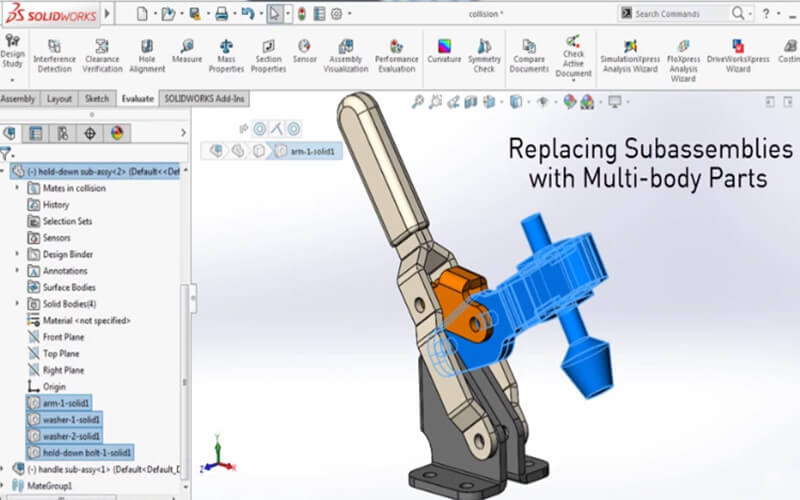Open the SOLIDWORKS menu flyout arrow

click(107, 14)
